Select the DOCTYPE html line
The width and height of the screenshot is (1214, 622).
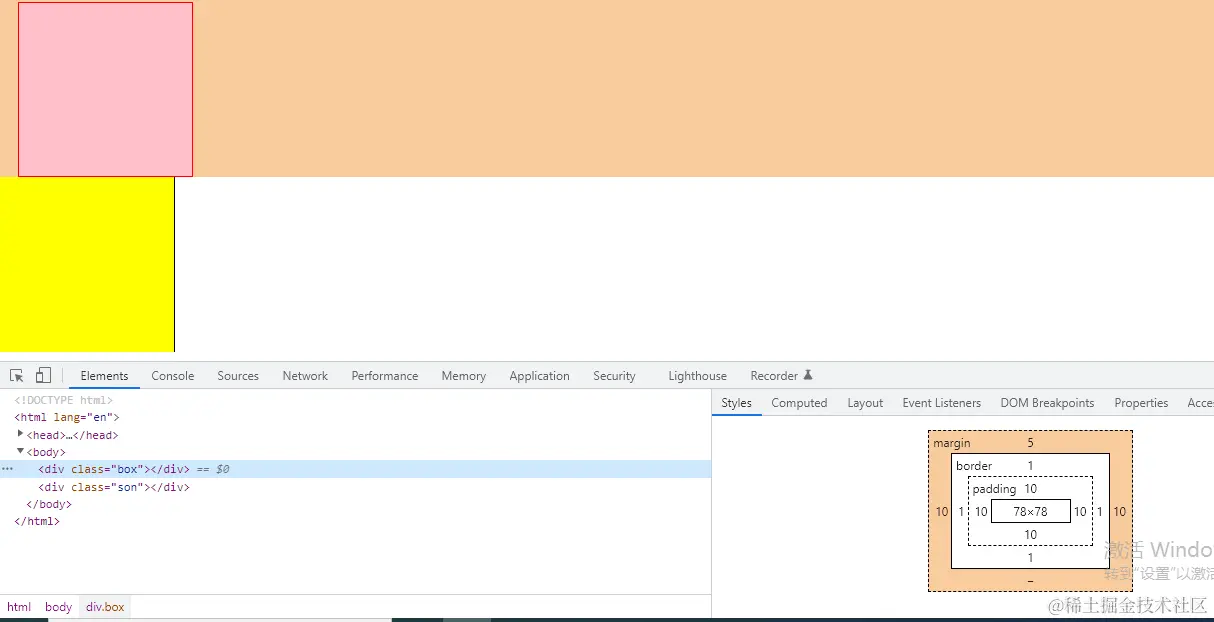tap(63, 400)
